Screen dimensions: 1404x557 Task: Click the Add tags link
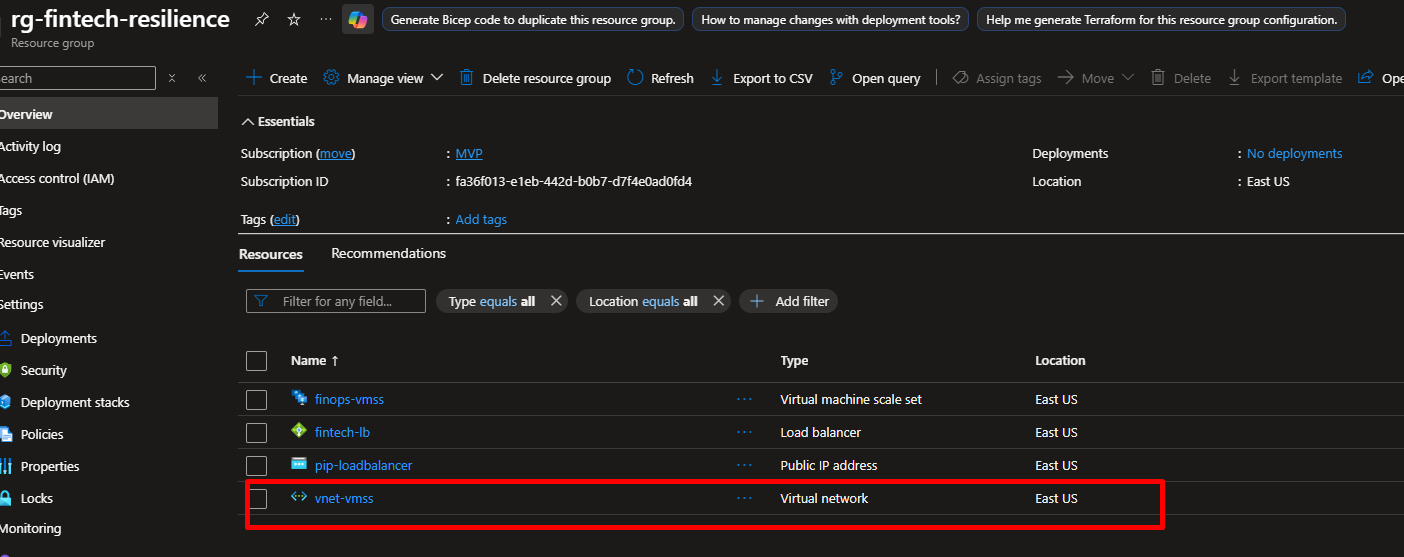tap(481, 219)
